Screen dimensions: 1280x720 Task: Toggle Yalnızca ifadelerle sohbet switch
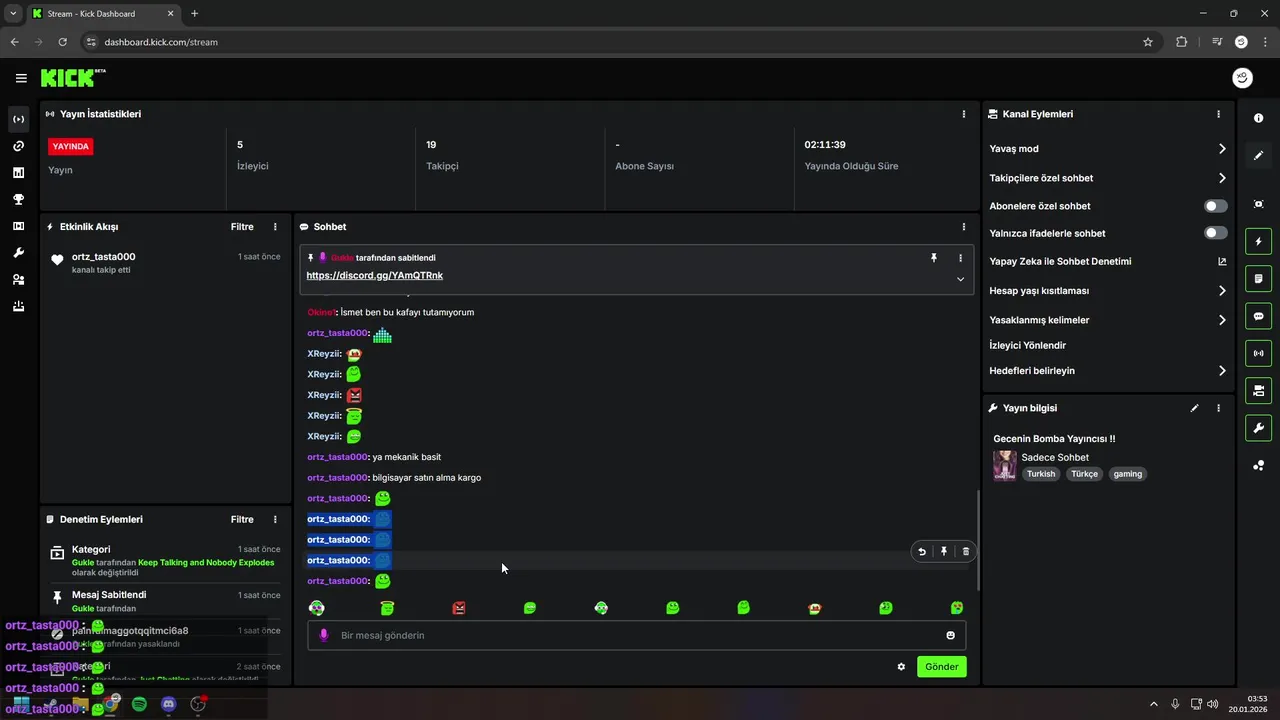(x=1215, y=233)
